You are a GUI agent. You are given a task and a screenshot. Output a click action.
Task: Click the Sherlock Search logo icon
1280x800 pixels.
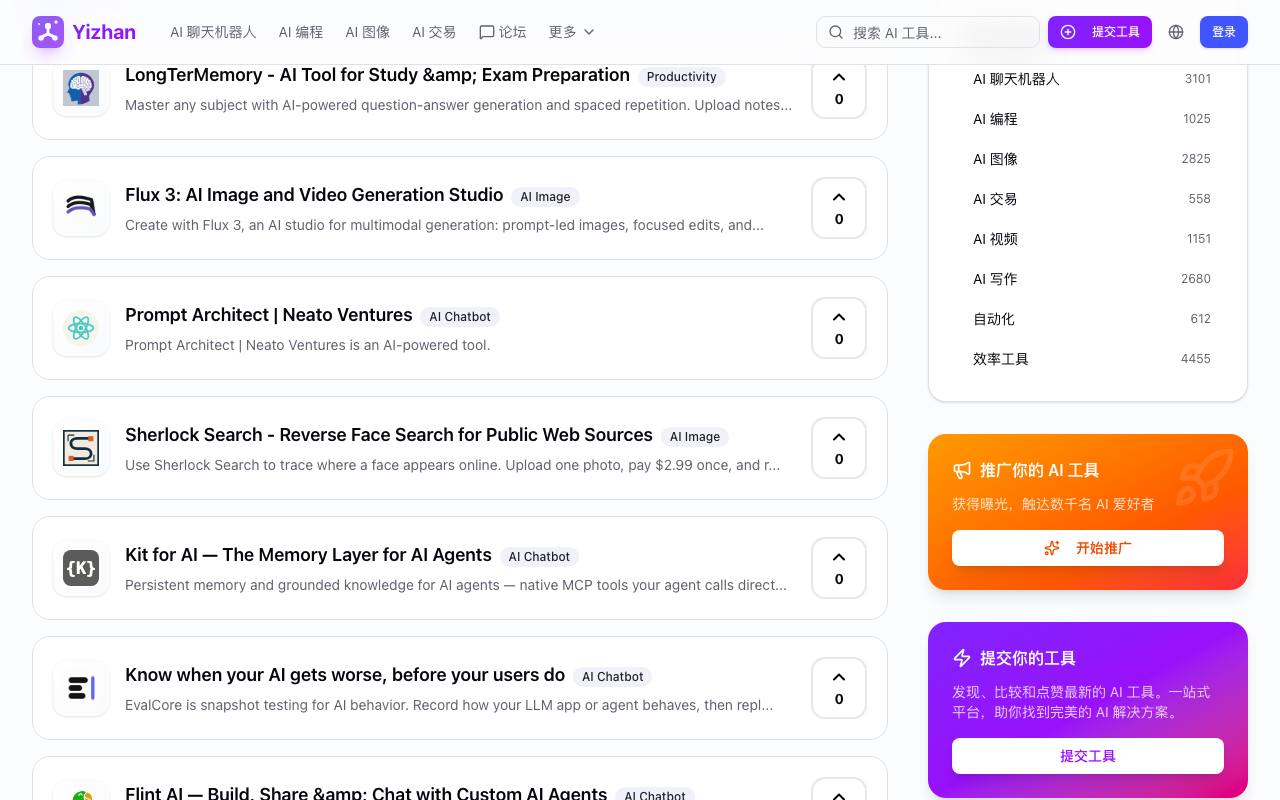click(81, 448)
